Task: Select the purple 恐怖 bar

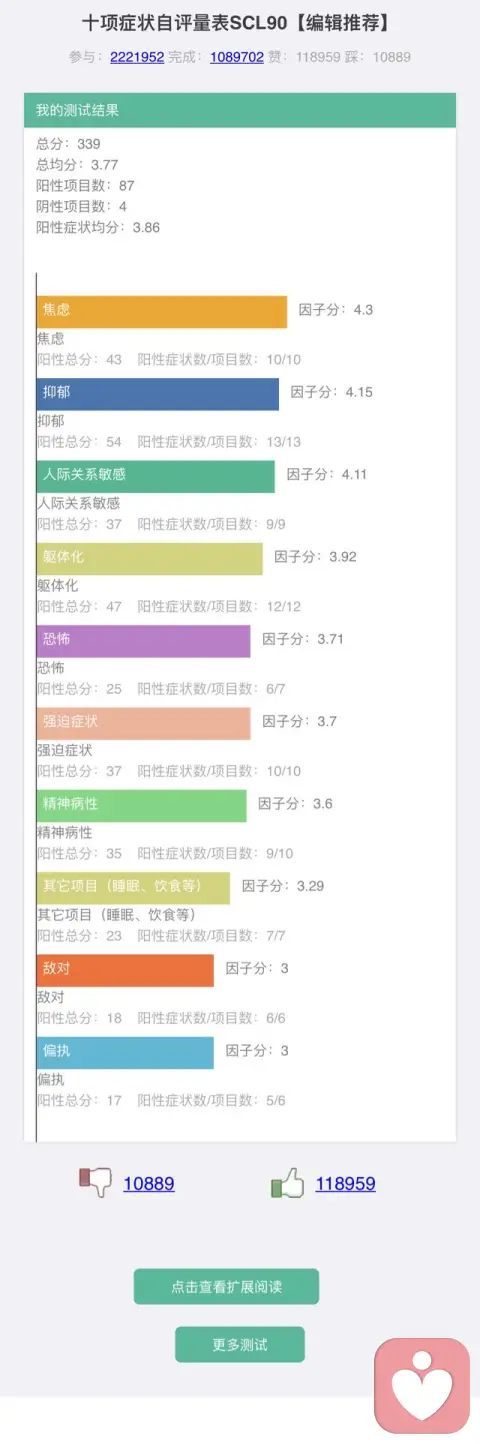Action: coord(144,641)
